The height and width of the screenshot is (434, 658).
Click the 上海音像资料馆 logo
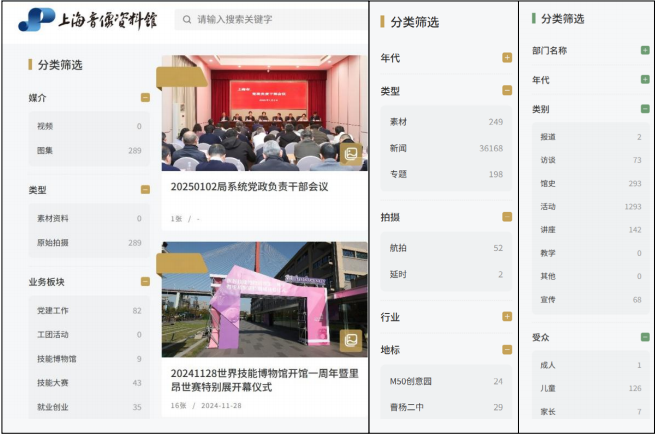84,19
